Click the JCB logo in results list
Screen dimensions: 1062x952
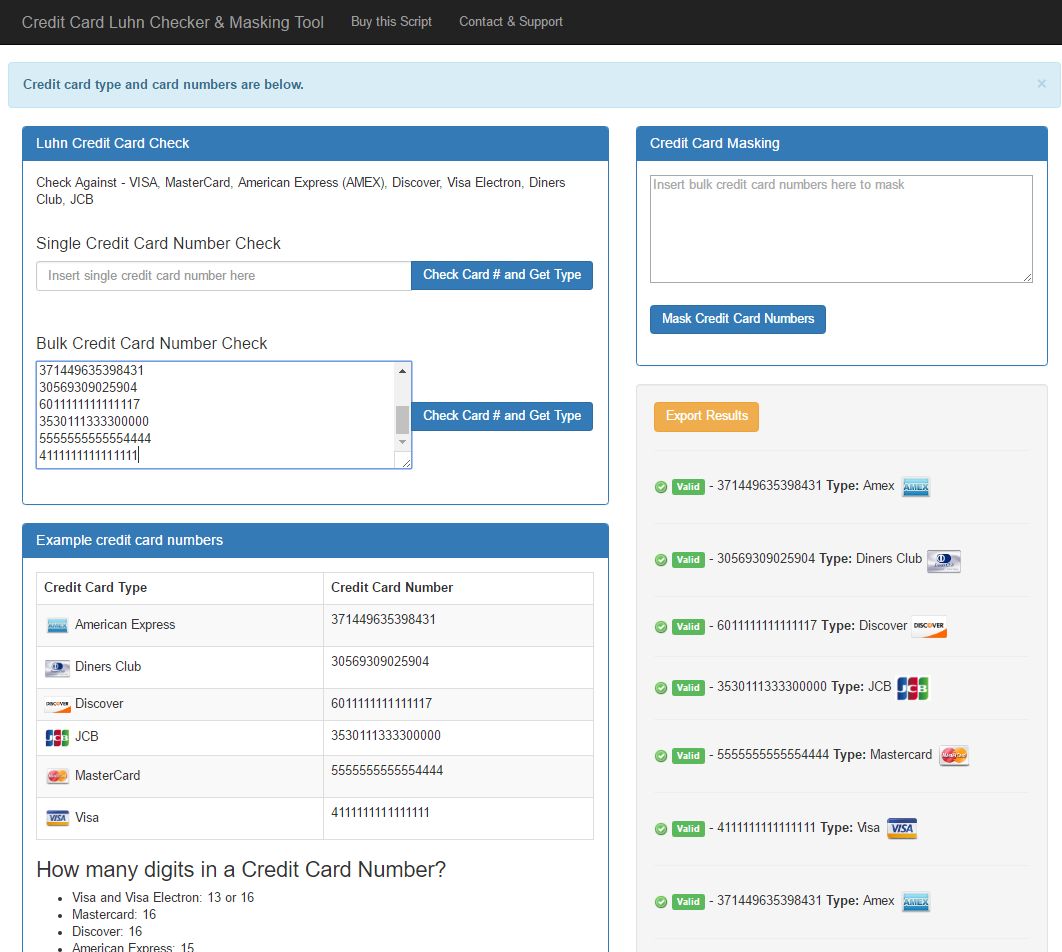point(912,688)
